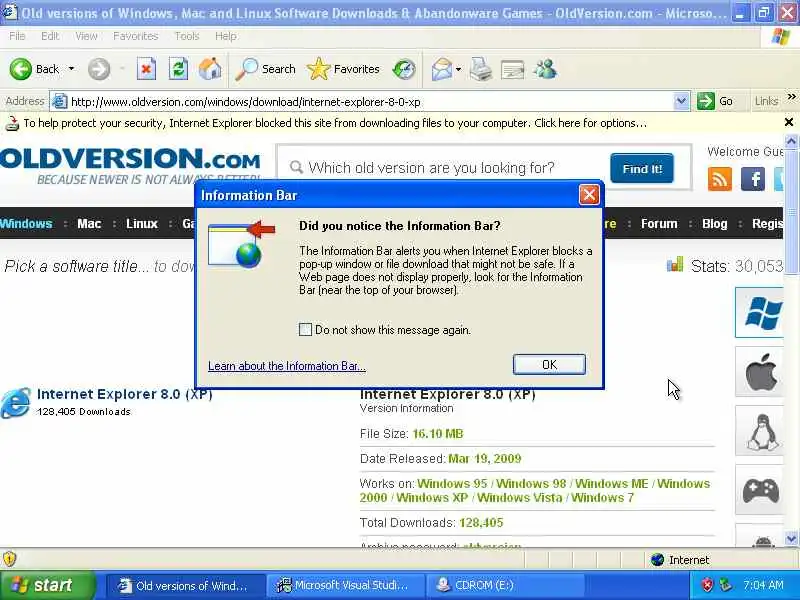This screenshot has width=800, height=600.
Task: Open the Favorites menu
Action: 135,36
